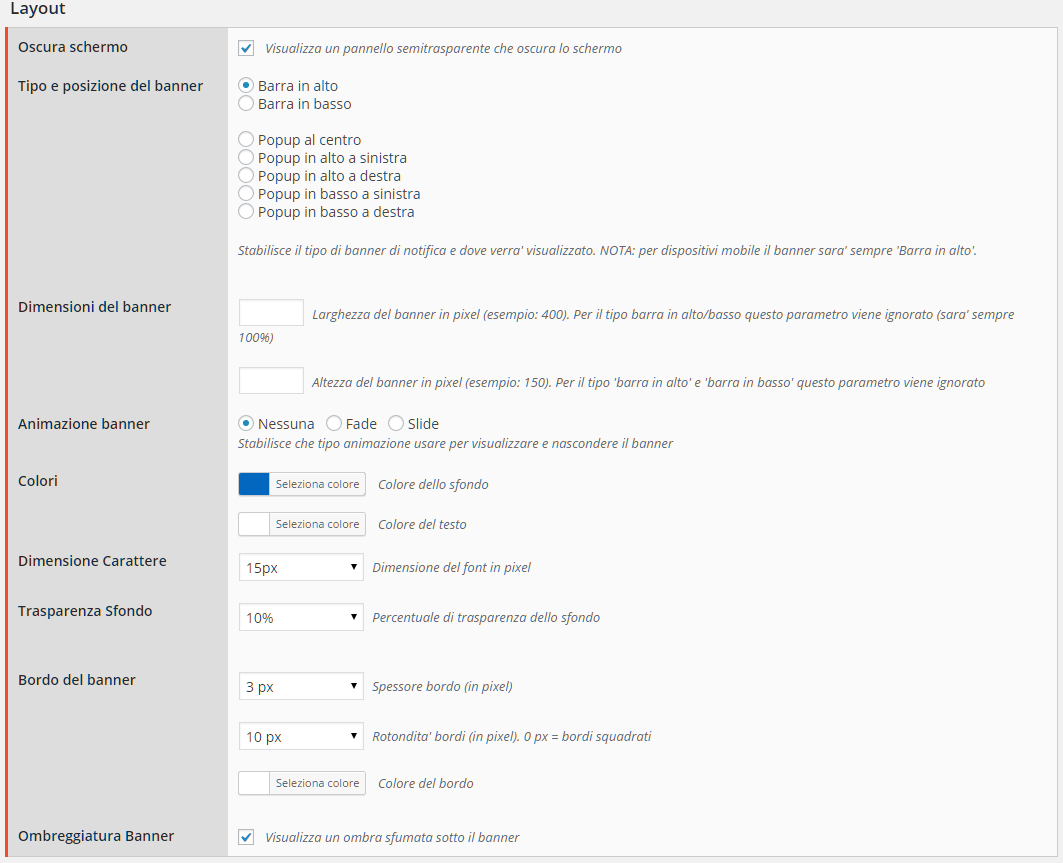Click the Tipo e posizione del banner label
The image size is (1063, 863).
pos(111,86)
